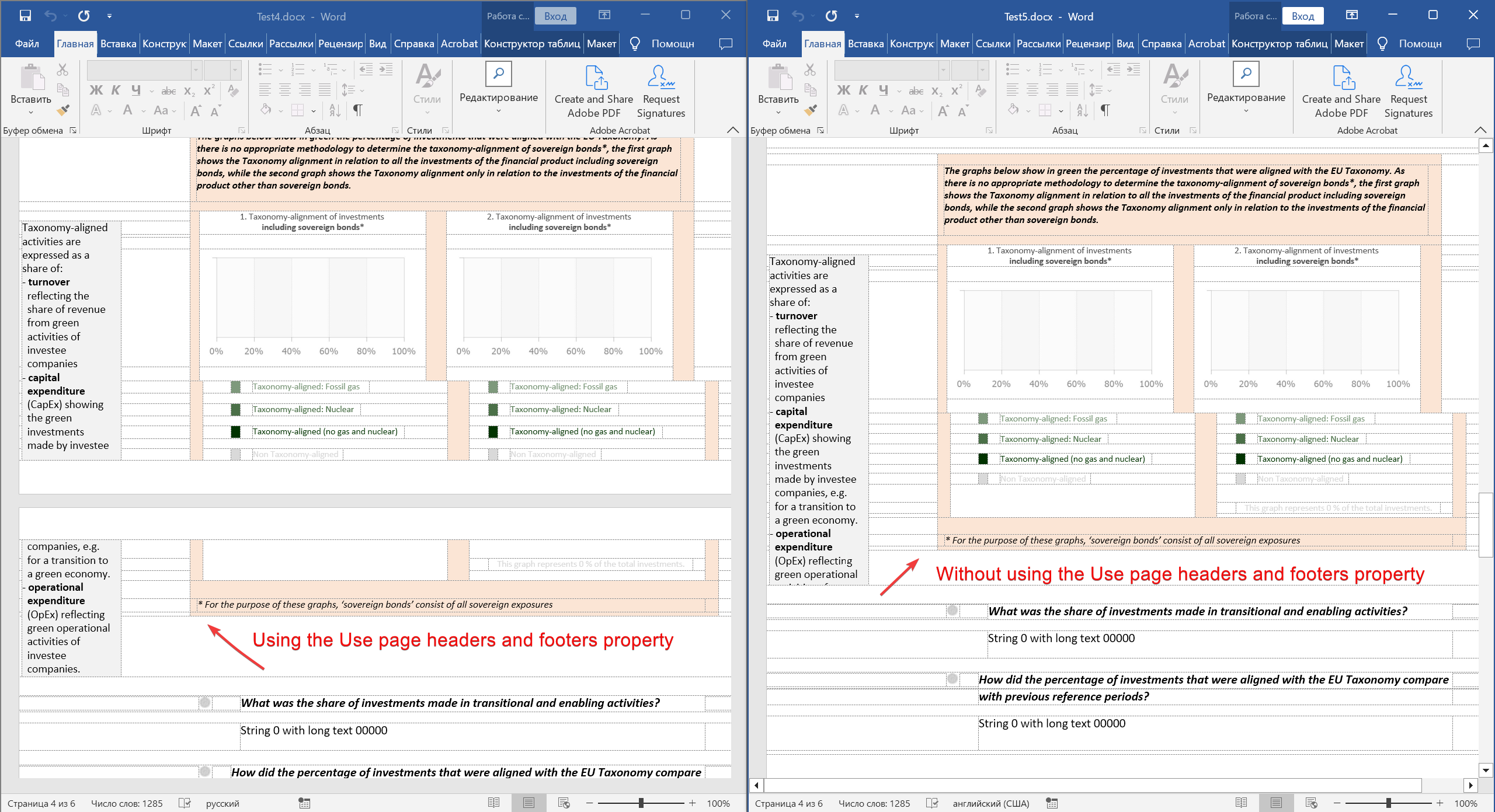Click 100% zoom level in Test4.docx status bar
1495x812 pixels.
coord(718,803)
